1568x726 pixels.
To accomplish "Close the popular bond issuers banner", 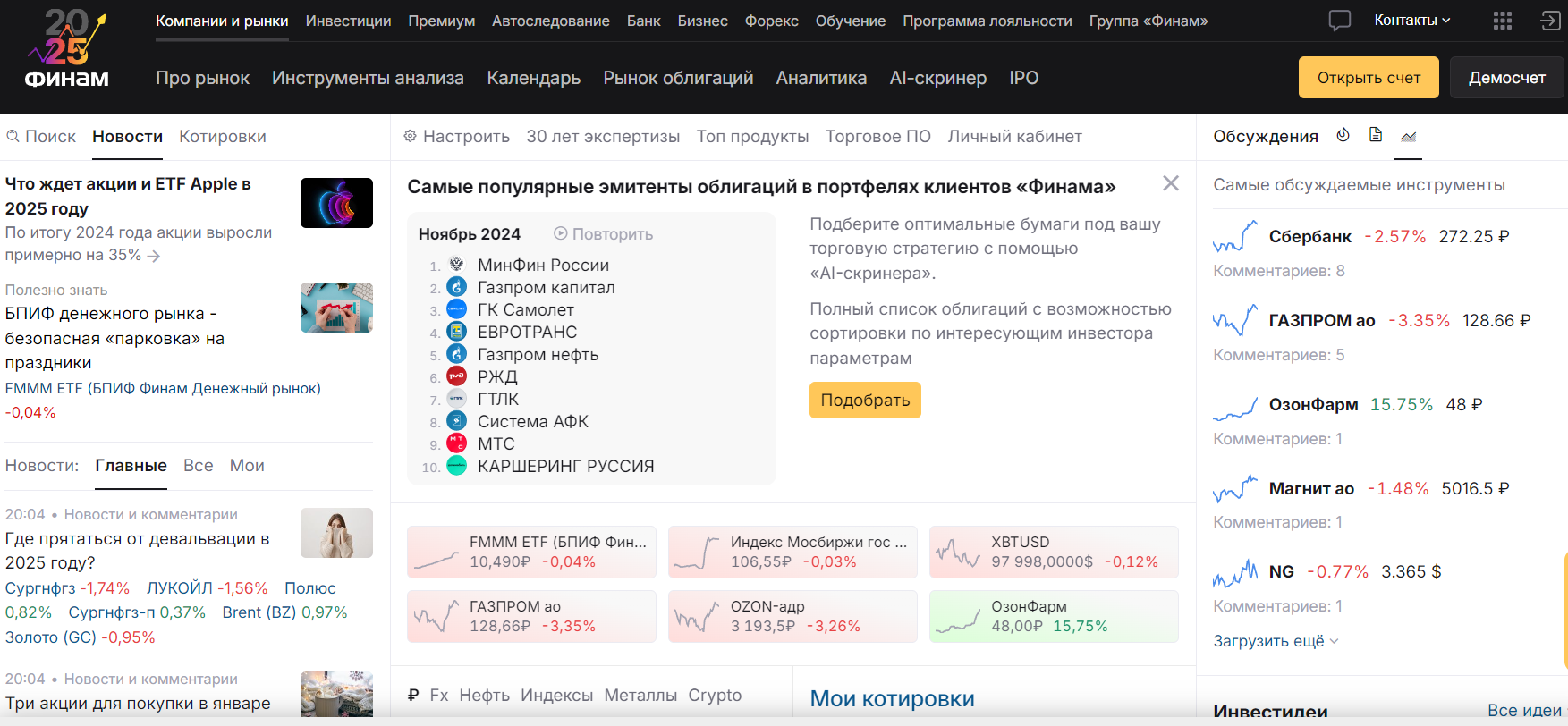I will pos(1170,183).
